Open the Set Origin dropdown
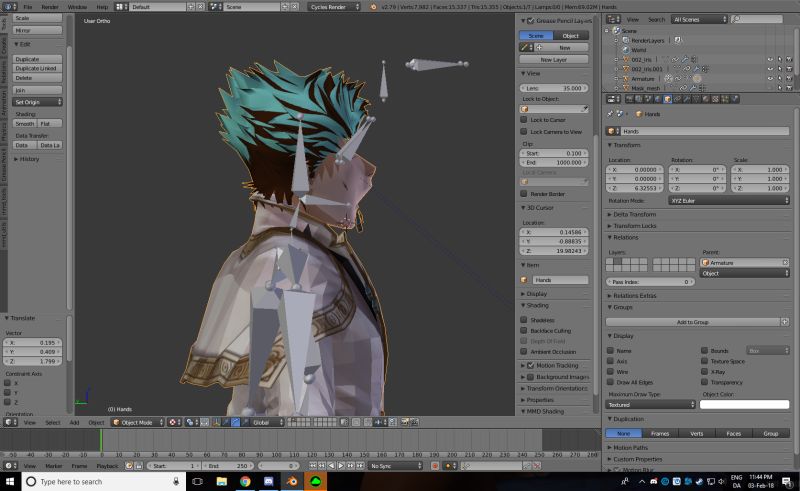Image resolution: width=800 pixels, height=491 pixels. pyautogui.click(x=38, y=102)
